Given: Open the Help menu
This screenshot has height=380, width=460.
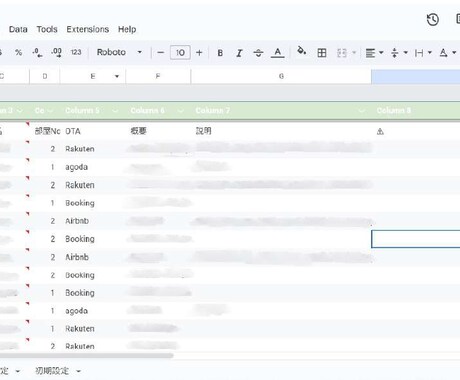Looking at the screenshot, I should [127, 29].
